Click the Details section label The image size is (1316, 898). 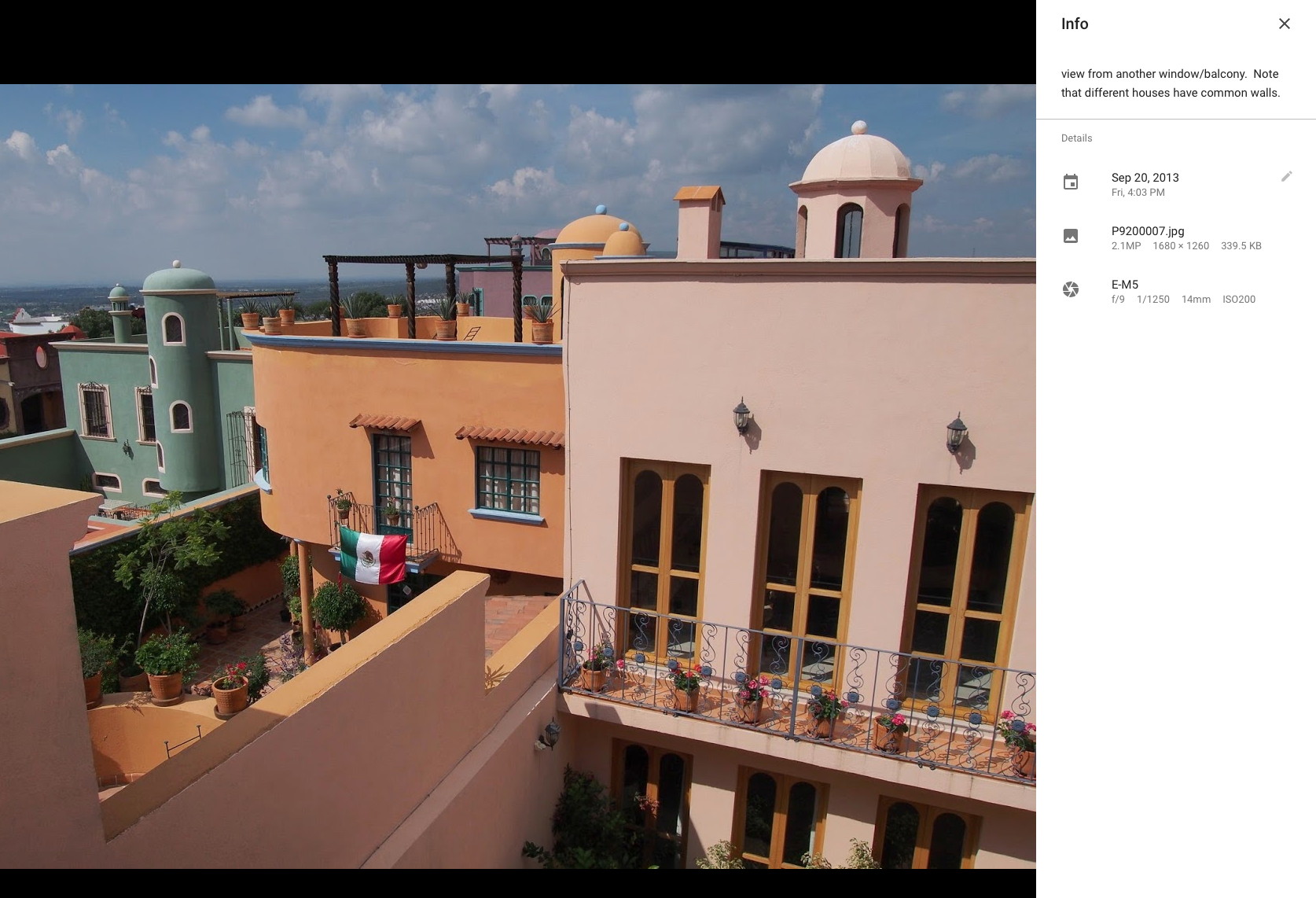[x=1076, y=138]
